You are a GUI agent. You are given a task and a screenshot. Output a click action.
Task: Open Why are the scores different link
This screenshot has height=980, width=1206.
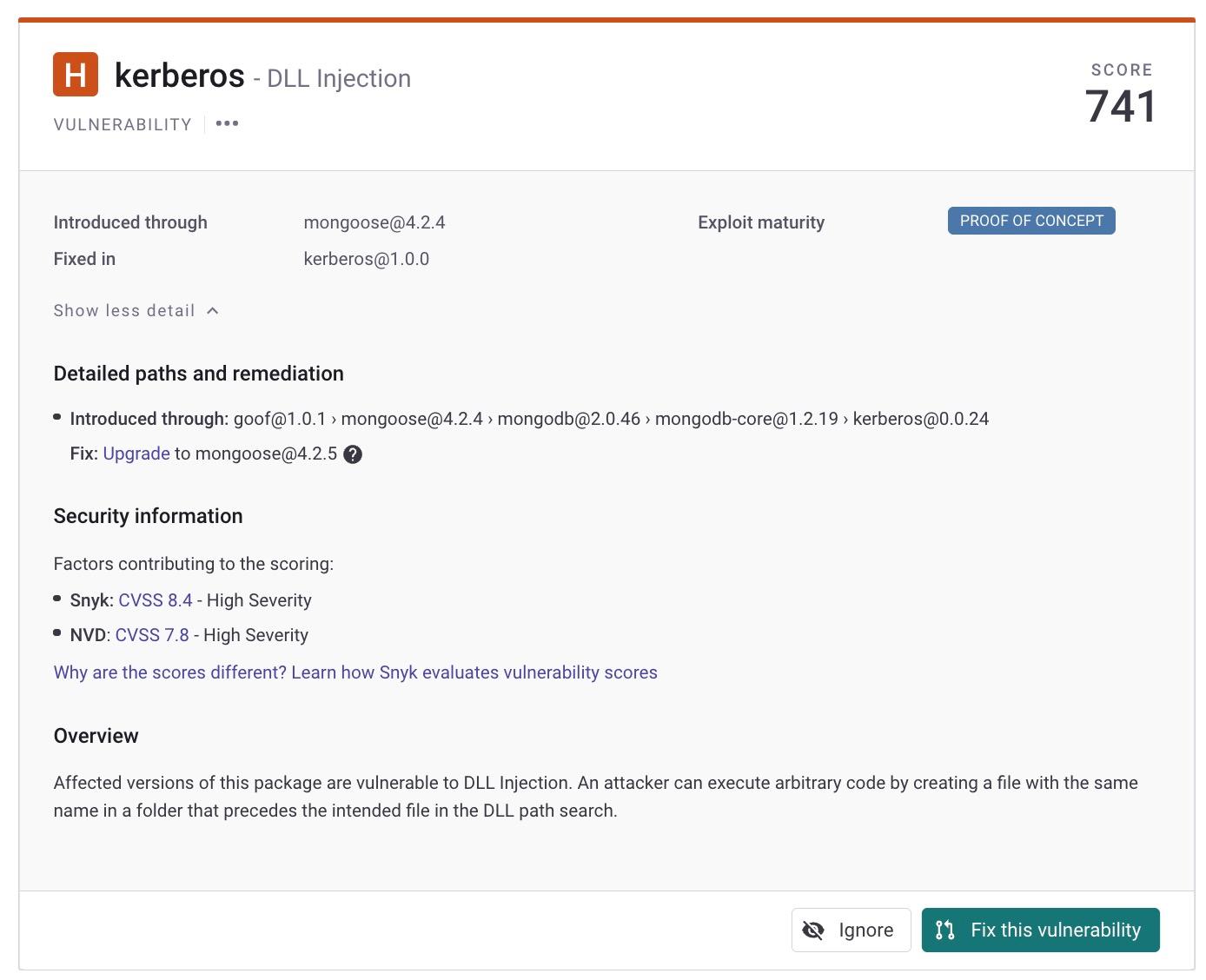(355, 672)
